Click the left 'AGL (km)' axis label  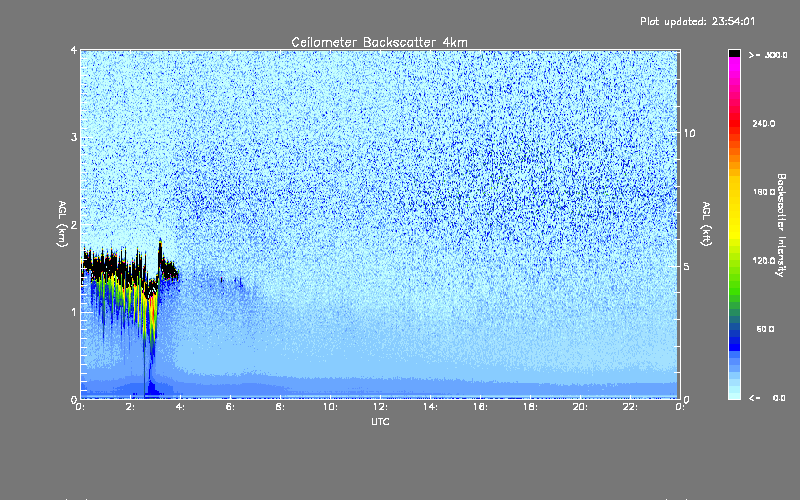tap(62, 224)
